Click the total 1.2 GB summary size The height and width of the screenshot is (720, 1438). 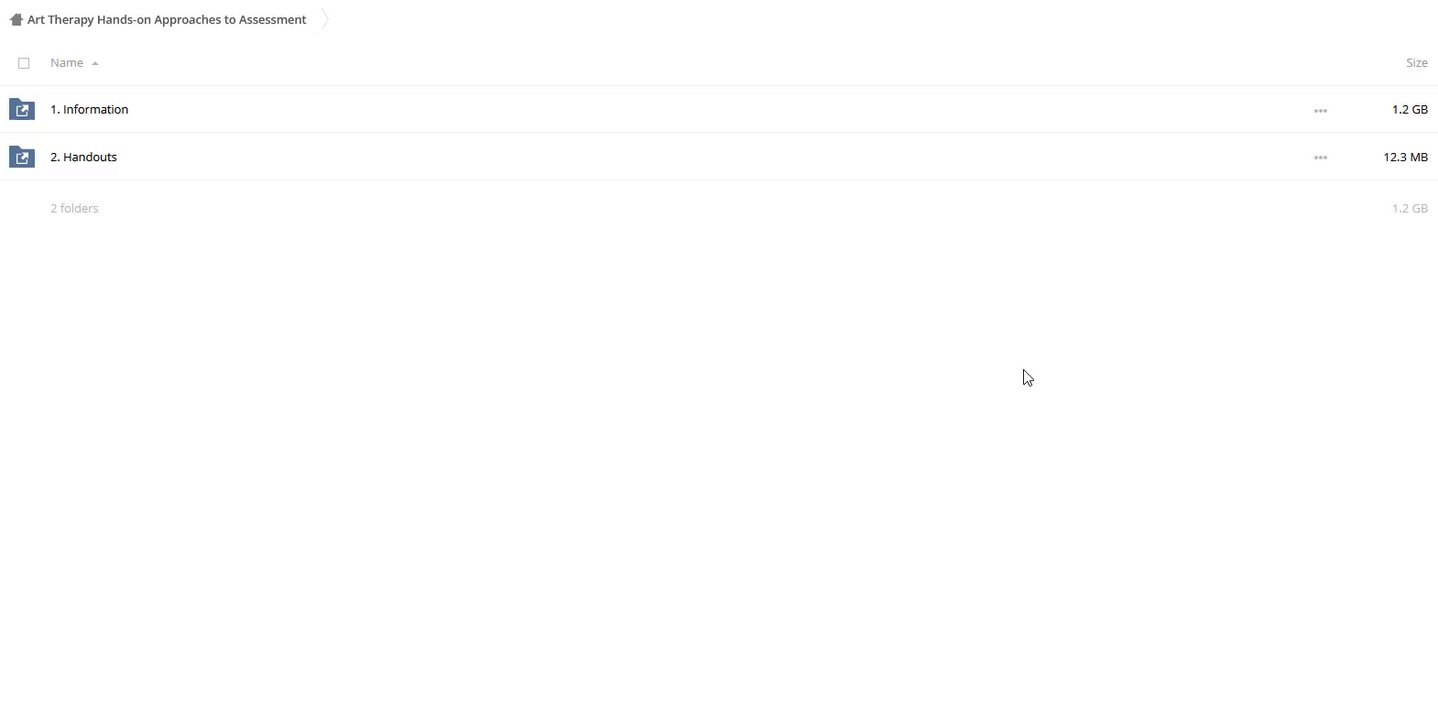(x=1409, y=208)
